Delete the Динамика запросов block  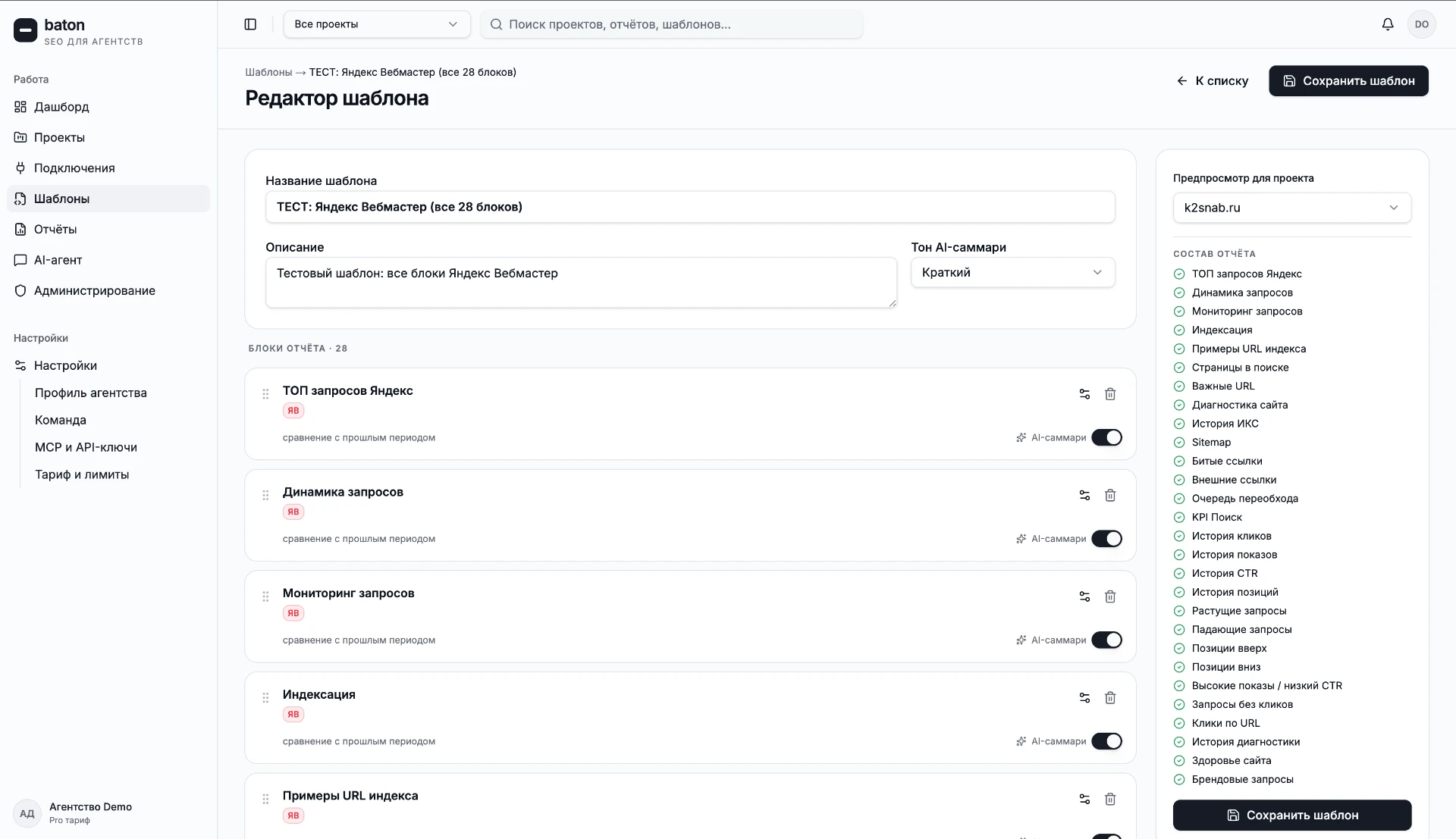pyautogui.click(x=1110, y=496)
